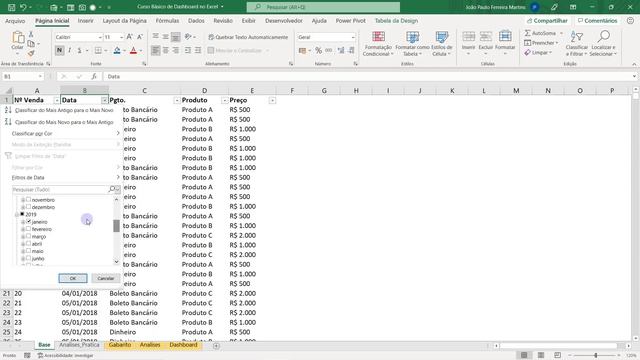Open Formatar como Tabela
Image resolution: width=640 pixels, height=360 pixels.
(x=412, y=43)
